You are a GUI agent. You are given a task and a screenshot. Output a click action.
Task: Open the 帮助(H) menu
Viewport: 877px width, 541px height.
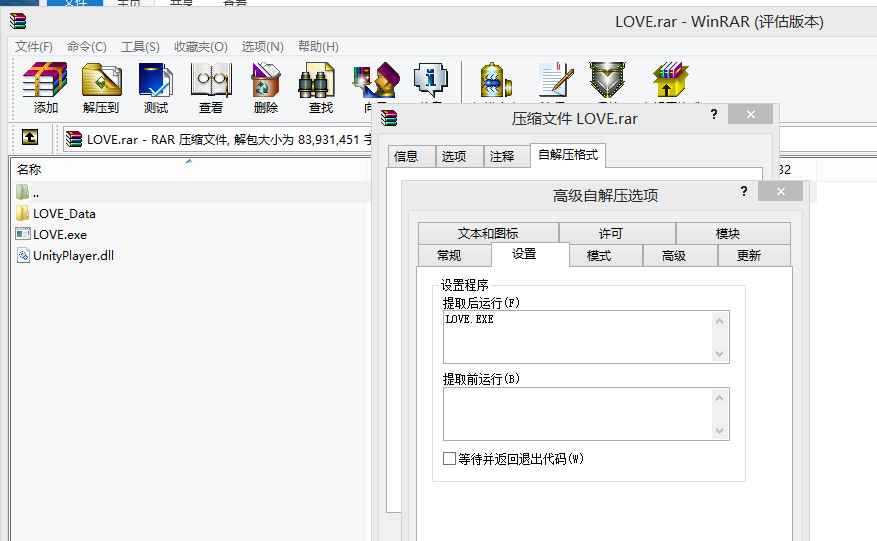(318, 46)
